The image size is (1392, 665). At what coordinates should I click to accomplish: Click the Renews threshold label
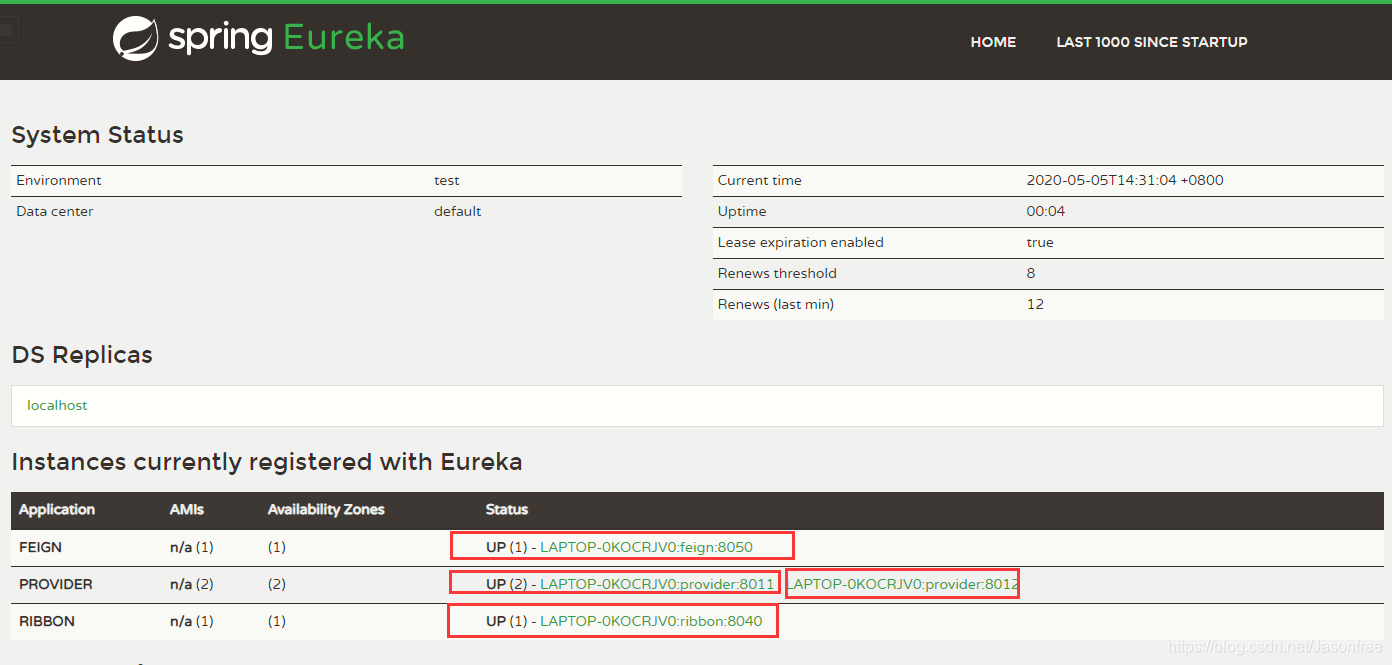(x=777, y=273)
